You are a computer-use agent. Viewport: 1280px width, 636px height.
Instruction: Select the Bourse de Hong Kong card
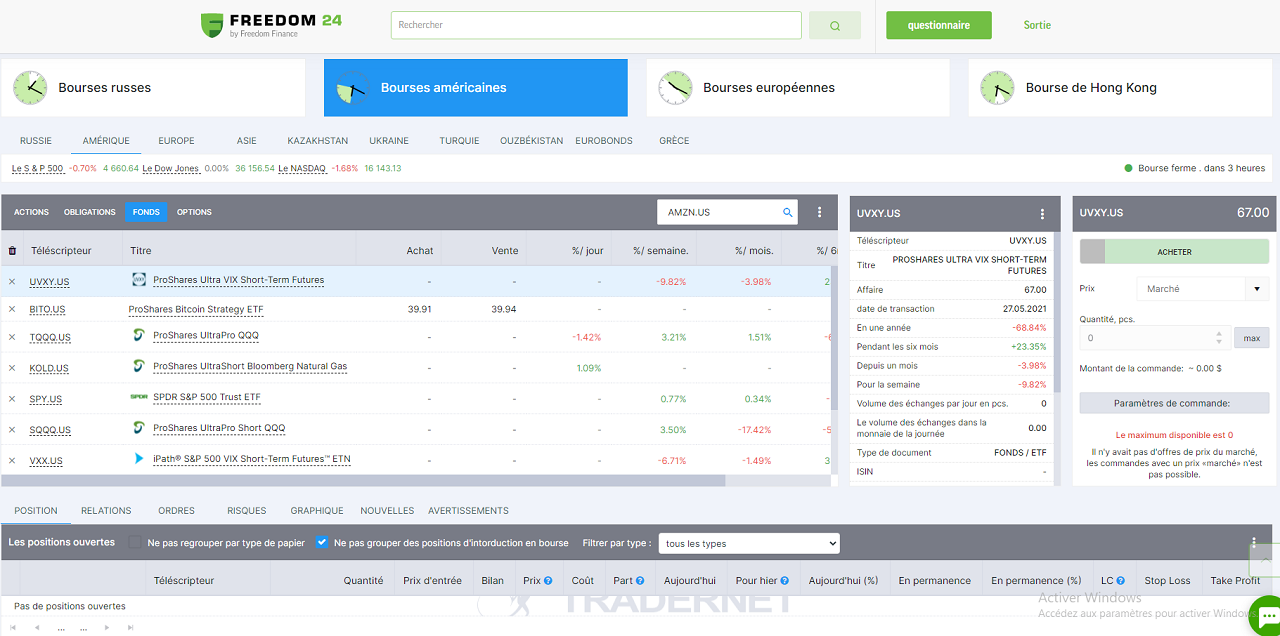click(1119, 88)
